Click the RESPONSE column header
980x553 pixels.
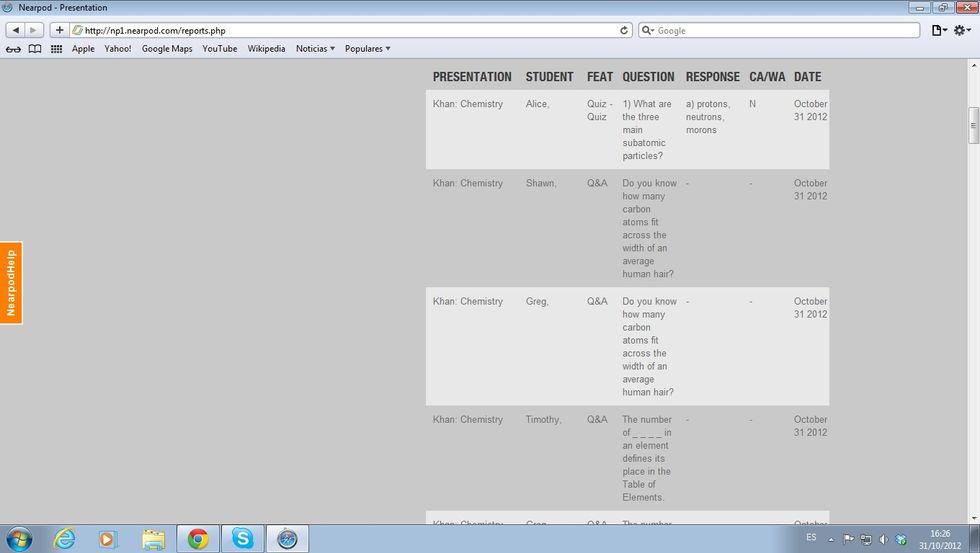click(712, 77)
